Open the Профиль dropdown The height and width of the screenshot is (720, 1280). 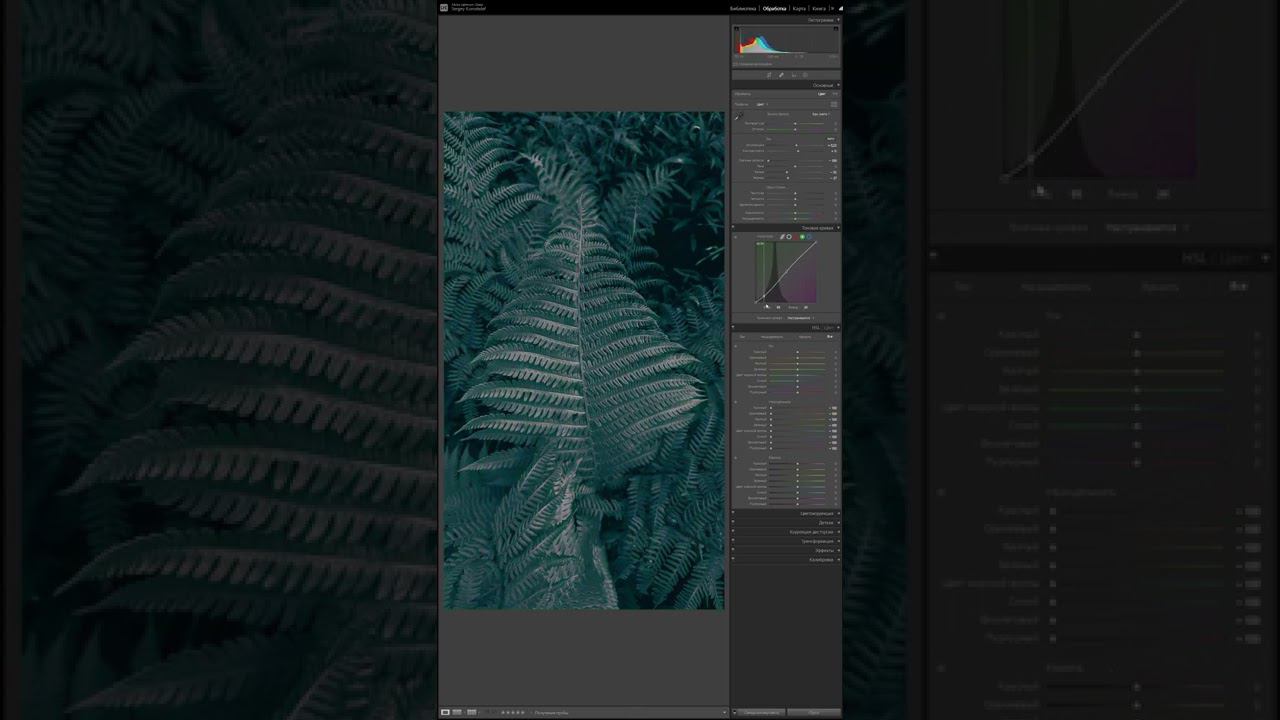point(762,104)
